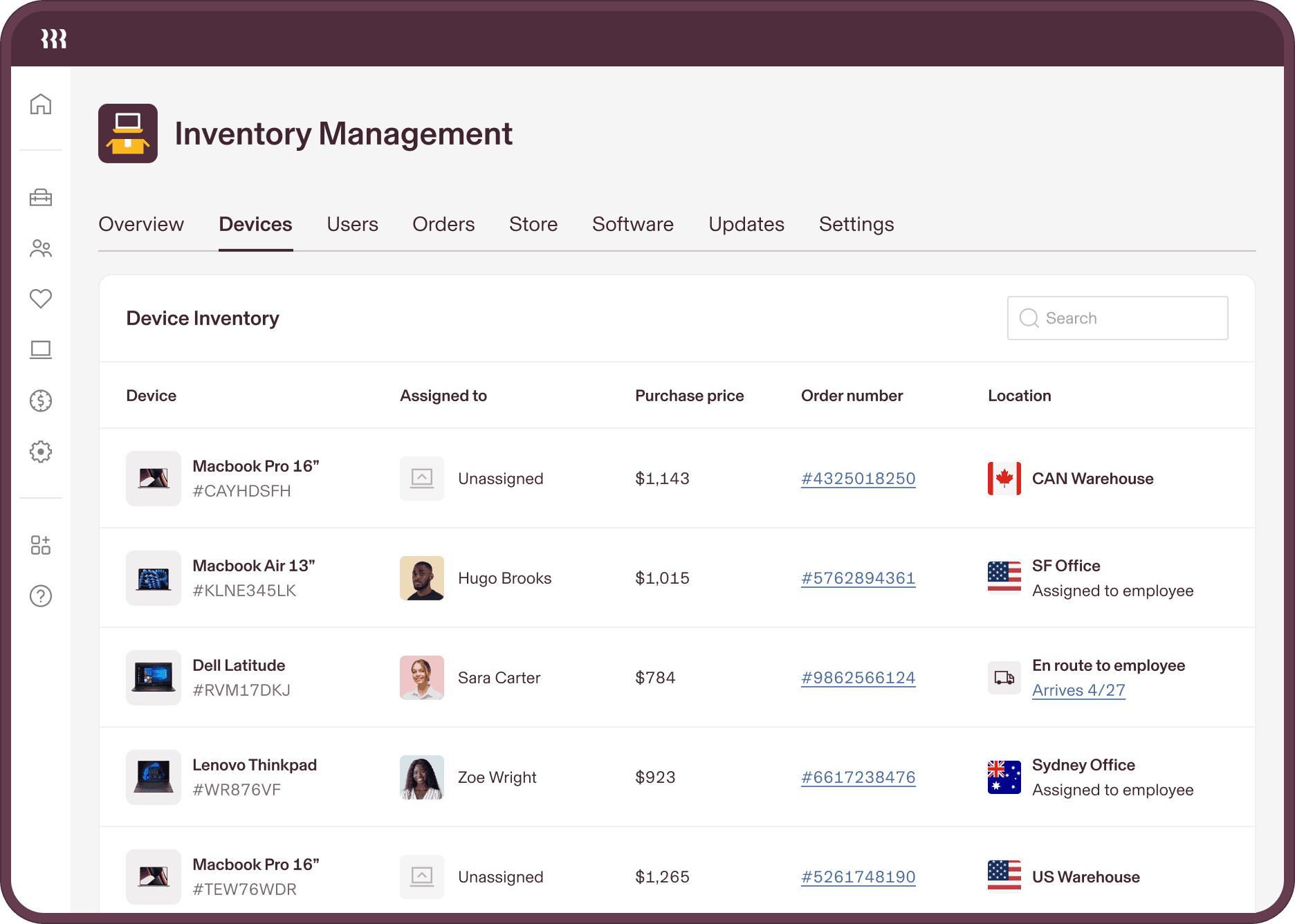Select the laptop devices sidebar icon
This screenshot has width=1295, height=924.
point(41,350)
